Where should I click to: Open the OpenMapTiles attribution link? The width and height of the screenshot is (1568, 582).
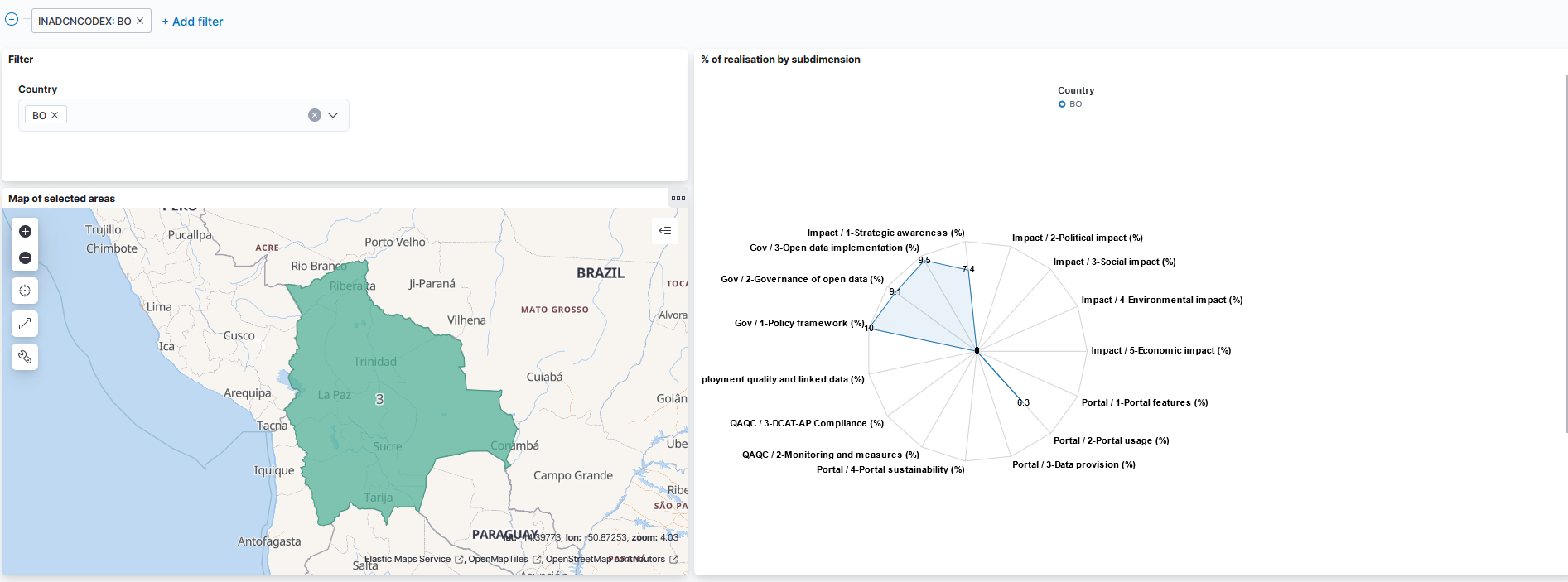[498, 560]
